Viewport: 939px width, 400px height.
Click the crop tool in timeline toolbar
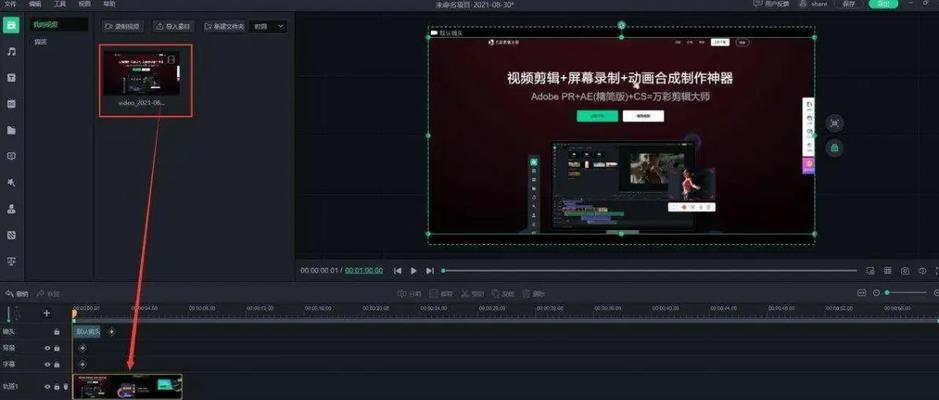click(441, 293)
